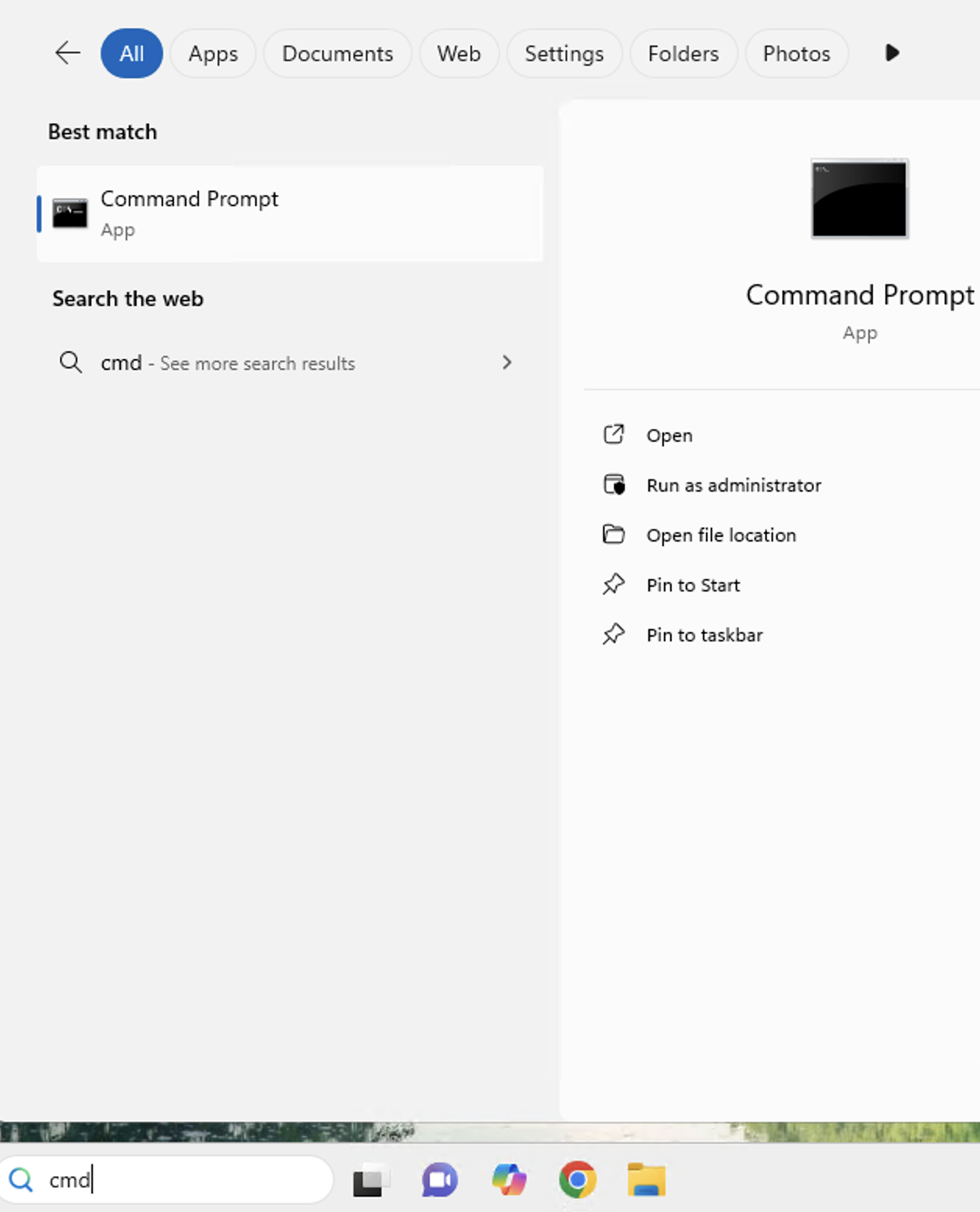Open Task View from the taskbar
This screenshot has height=1212, width=980.
point(371,1180)
